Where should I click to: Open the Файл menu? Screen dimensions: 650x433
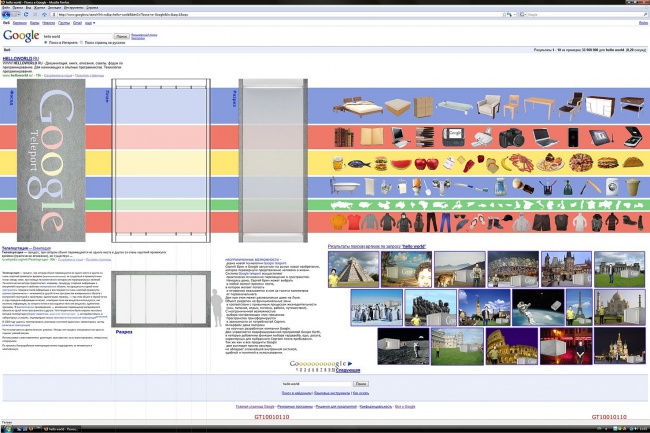coord(5,8)
